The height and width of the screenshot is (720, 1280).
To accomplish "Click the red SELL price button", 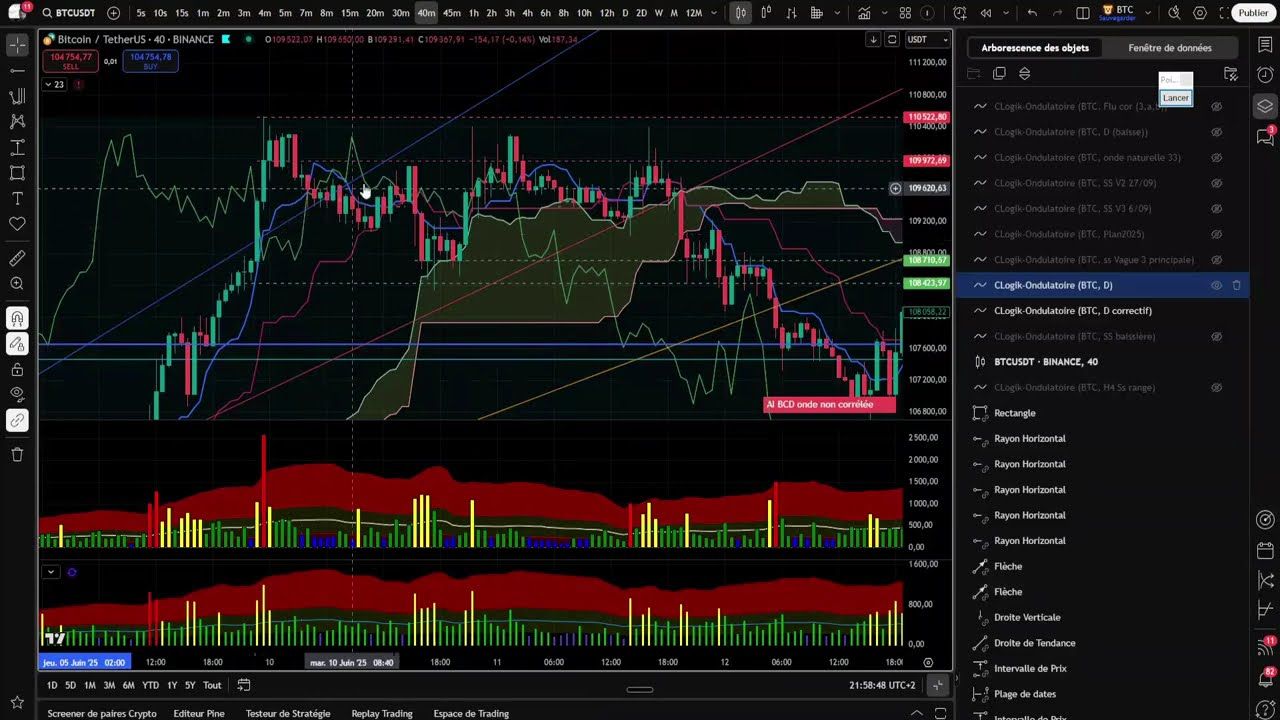I will point(70,61).
